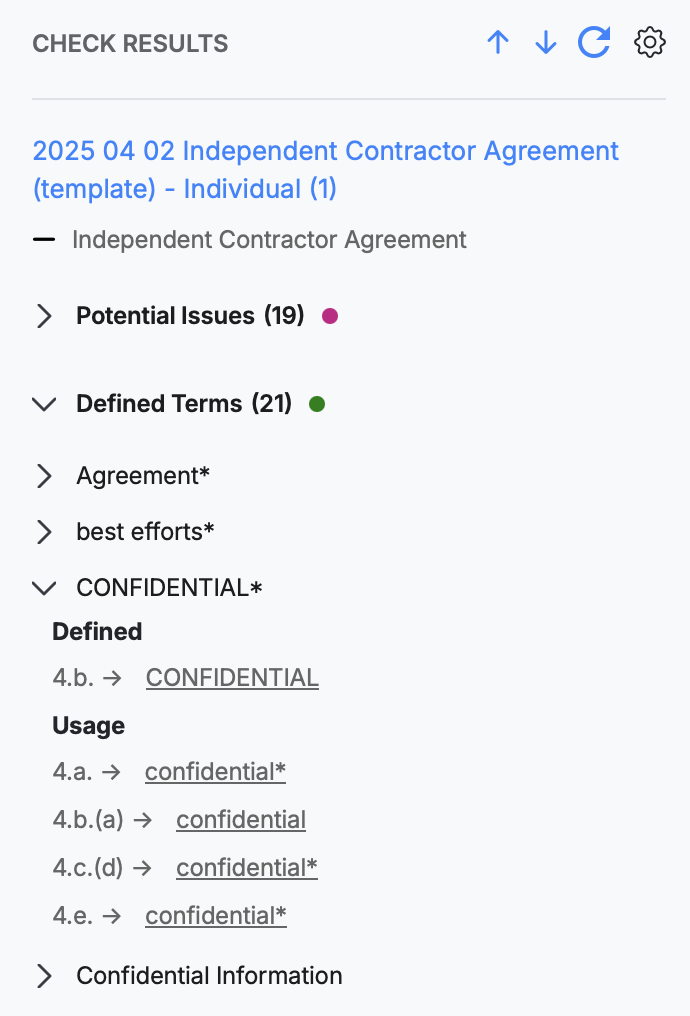690x1016 pixels.
Task: Expand the Agreement* term entry
Action: [x=44, y=476]
